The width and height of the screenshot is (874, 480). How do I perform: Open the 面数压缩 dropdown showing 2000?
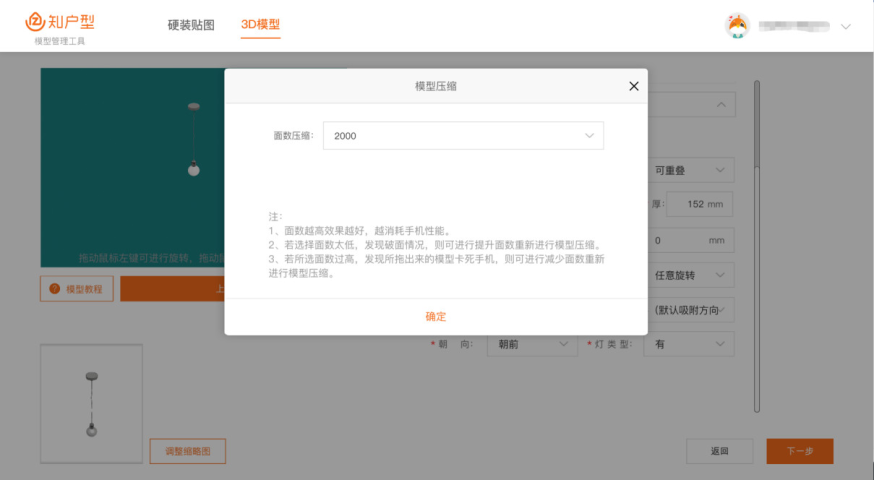point(463,135)
